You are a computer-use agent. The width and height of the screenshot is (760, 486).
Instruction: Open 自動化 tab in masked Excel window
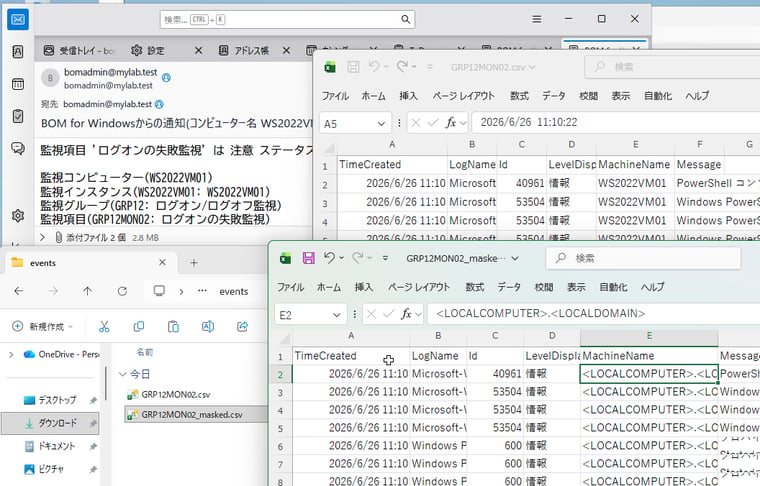tap(613, 287)
